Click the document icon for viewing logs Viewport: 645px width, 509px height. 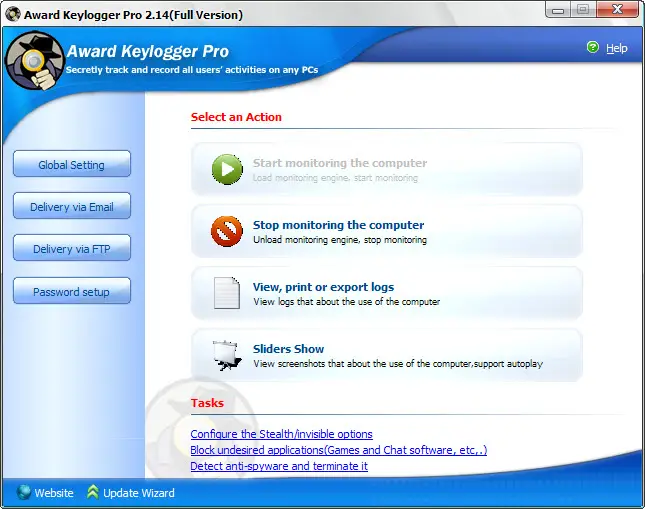(x=227, y=293)
